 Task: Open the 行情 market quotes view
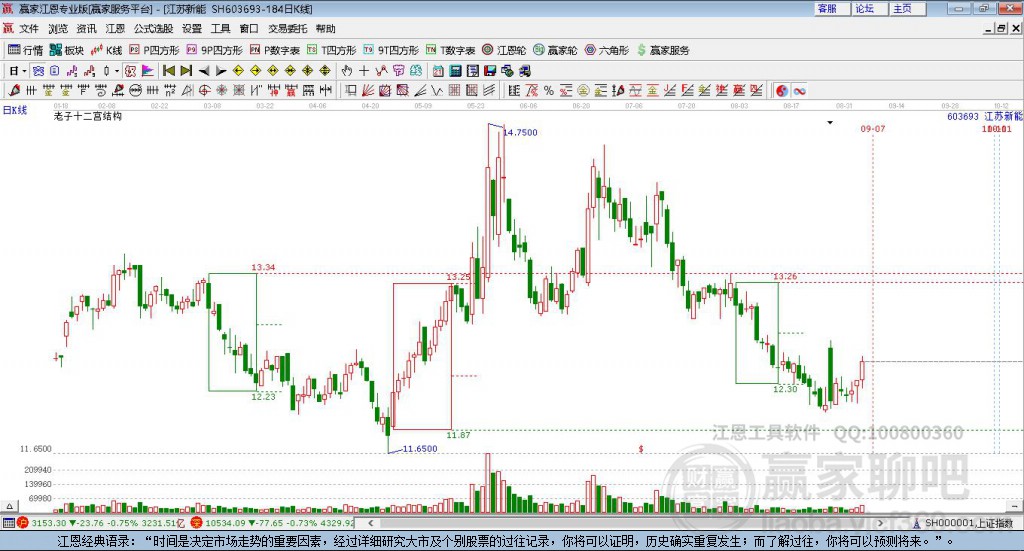pyautogui.click(x=25, y=50)
